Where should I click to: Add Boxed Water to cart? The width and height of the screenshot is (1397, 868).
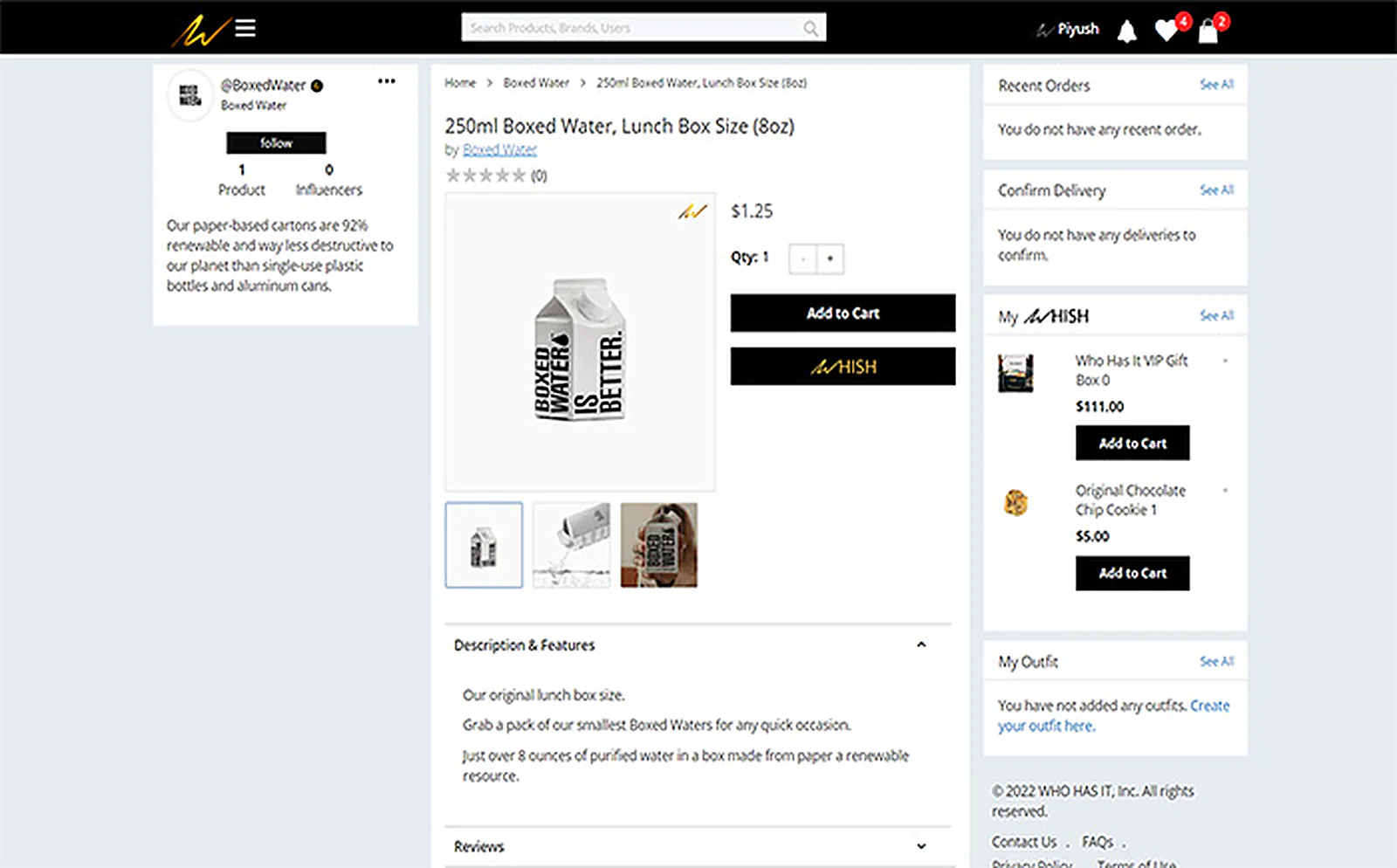tap(843, 313)
